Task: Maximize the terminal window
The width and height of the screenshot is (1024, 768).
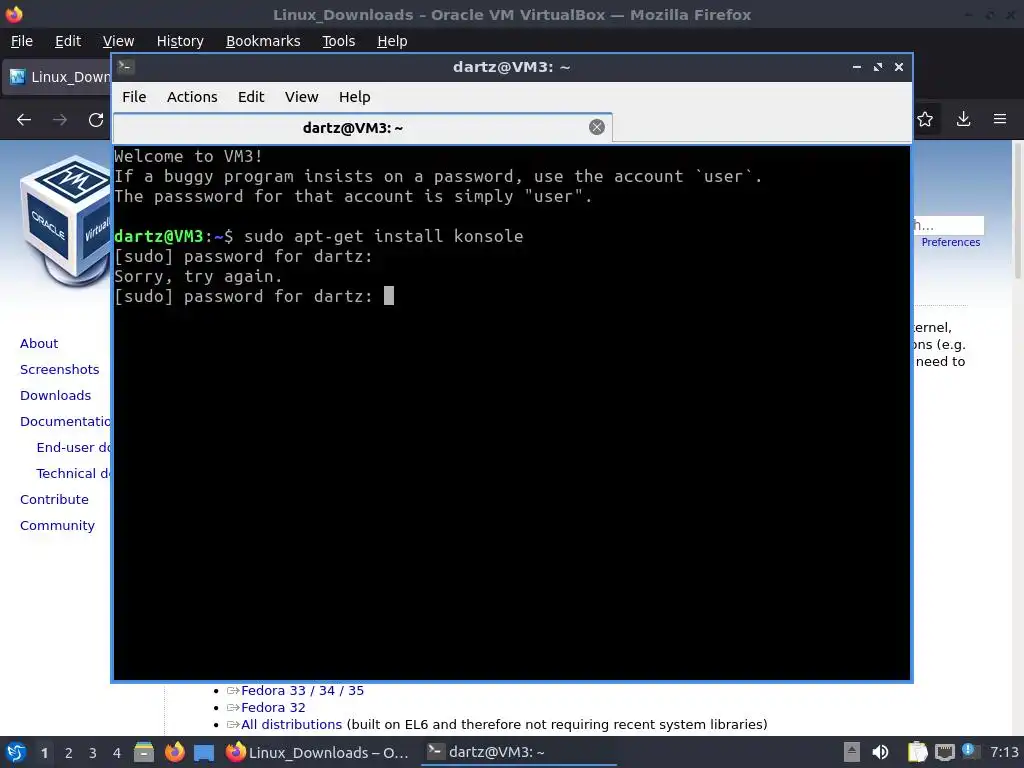Action: 878,67
